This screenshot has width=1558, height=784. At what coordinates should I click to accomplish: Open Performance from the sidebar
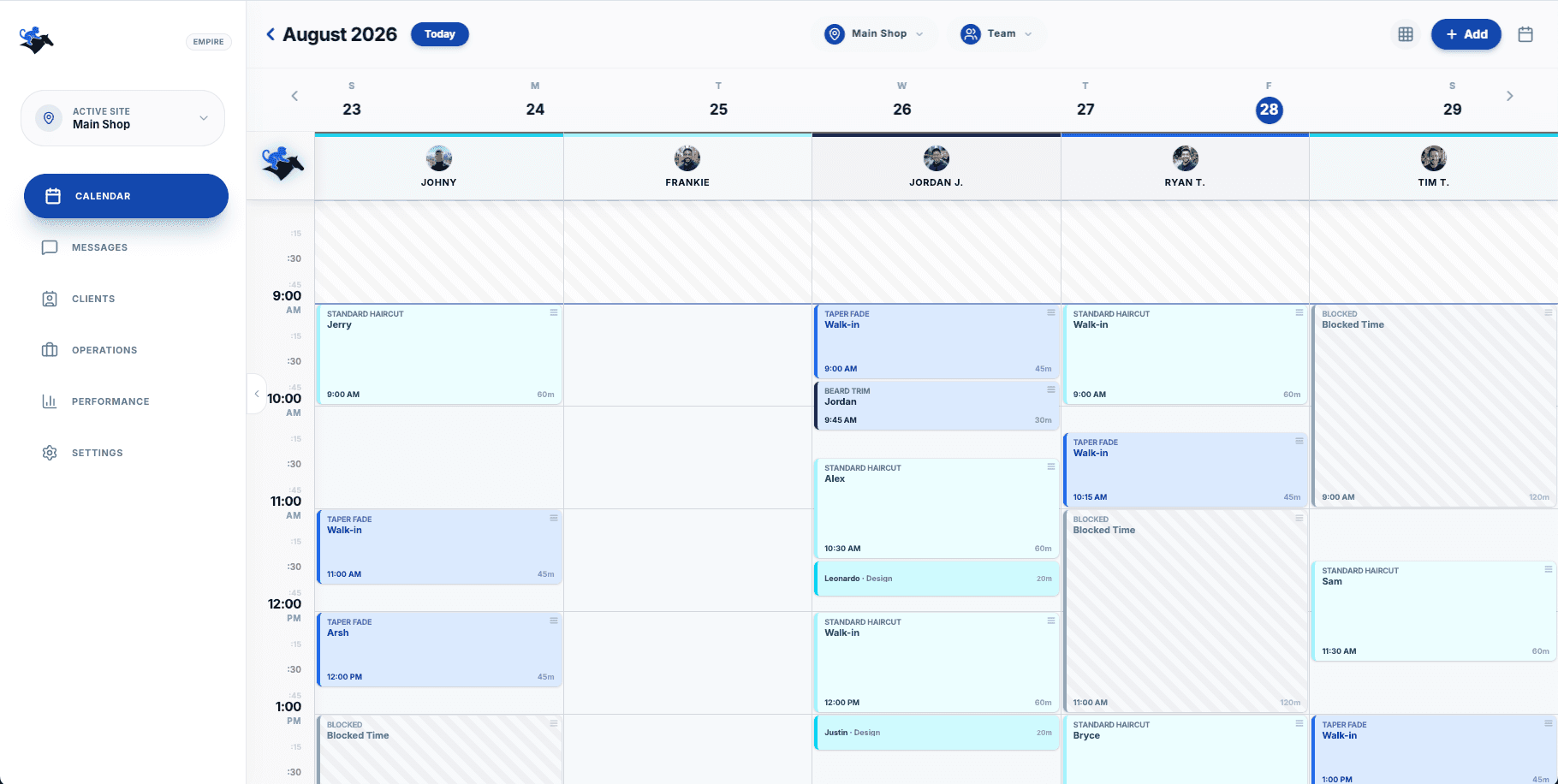(x=126, y=401)
